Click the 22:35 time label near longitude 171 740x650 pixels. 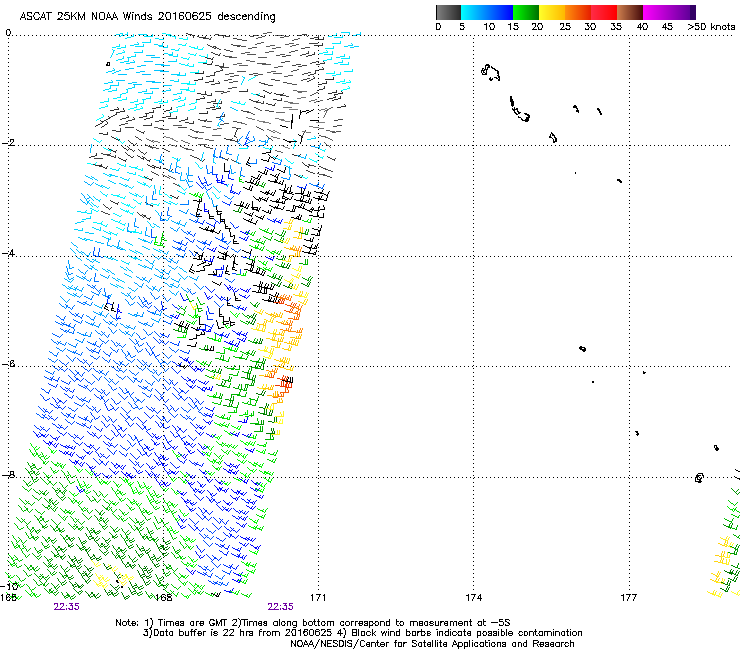pos(280,607)
